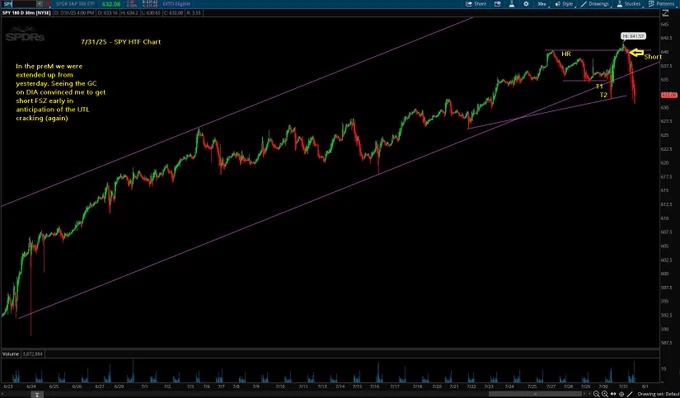Click the 600 price axis label

[665, 274]
